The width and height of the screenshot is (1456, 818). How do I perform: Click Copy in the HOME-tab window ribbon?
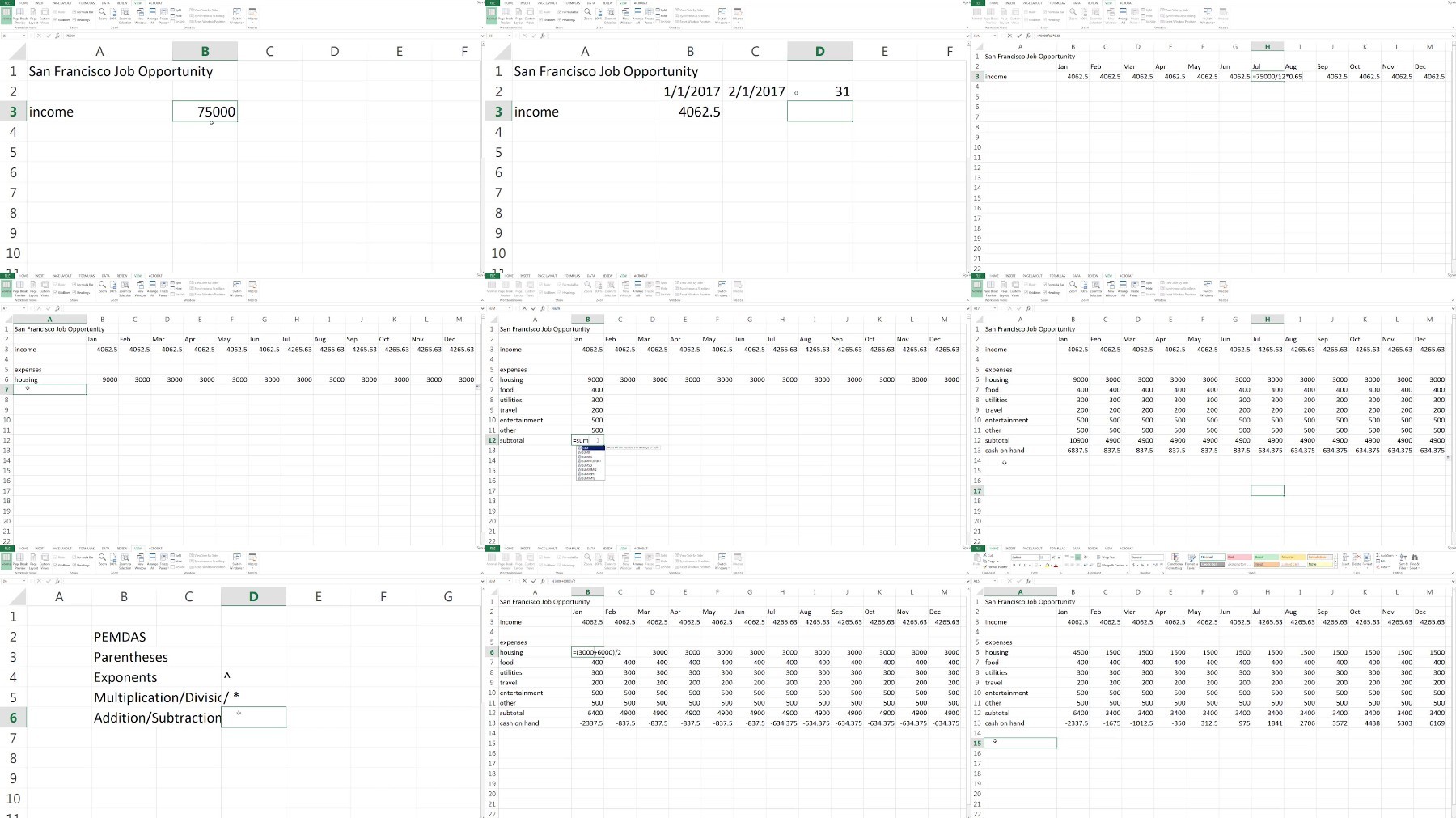click(x=991, y=561)
